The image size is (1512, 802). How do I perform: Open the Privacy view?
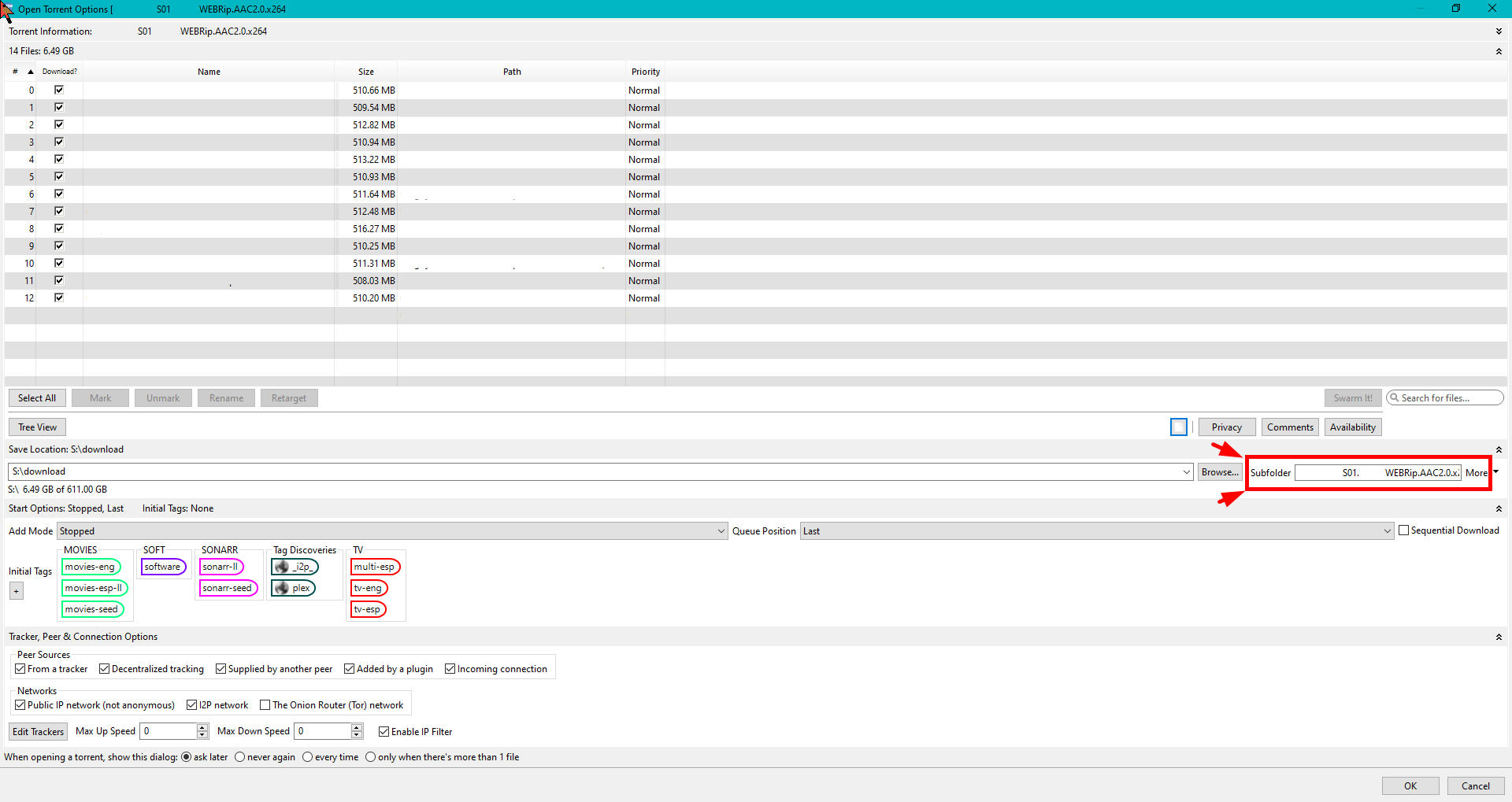pyautogui.click(x=1227, y=427)
